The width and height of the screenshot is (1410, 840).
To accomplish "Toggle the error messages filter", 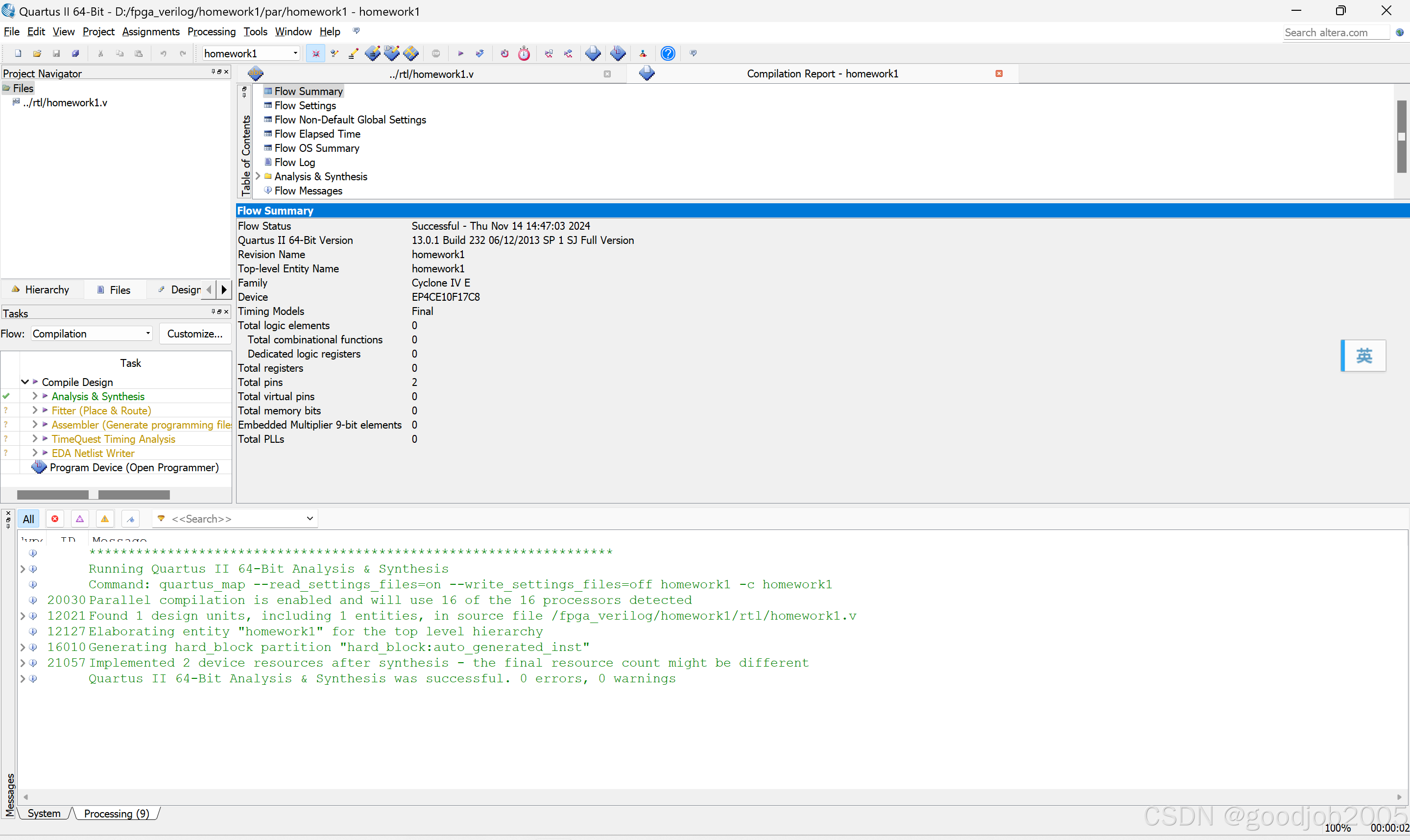I will coord(55,519).
